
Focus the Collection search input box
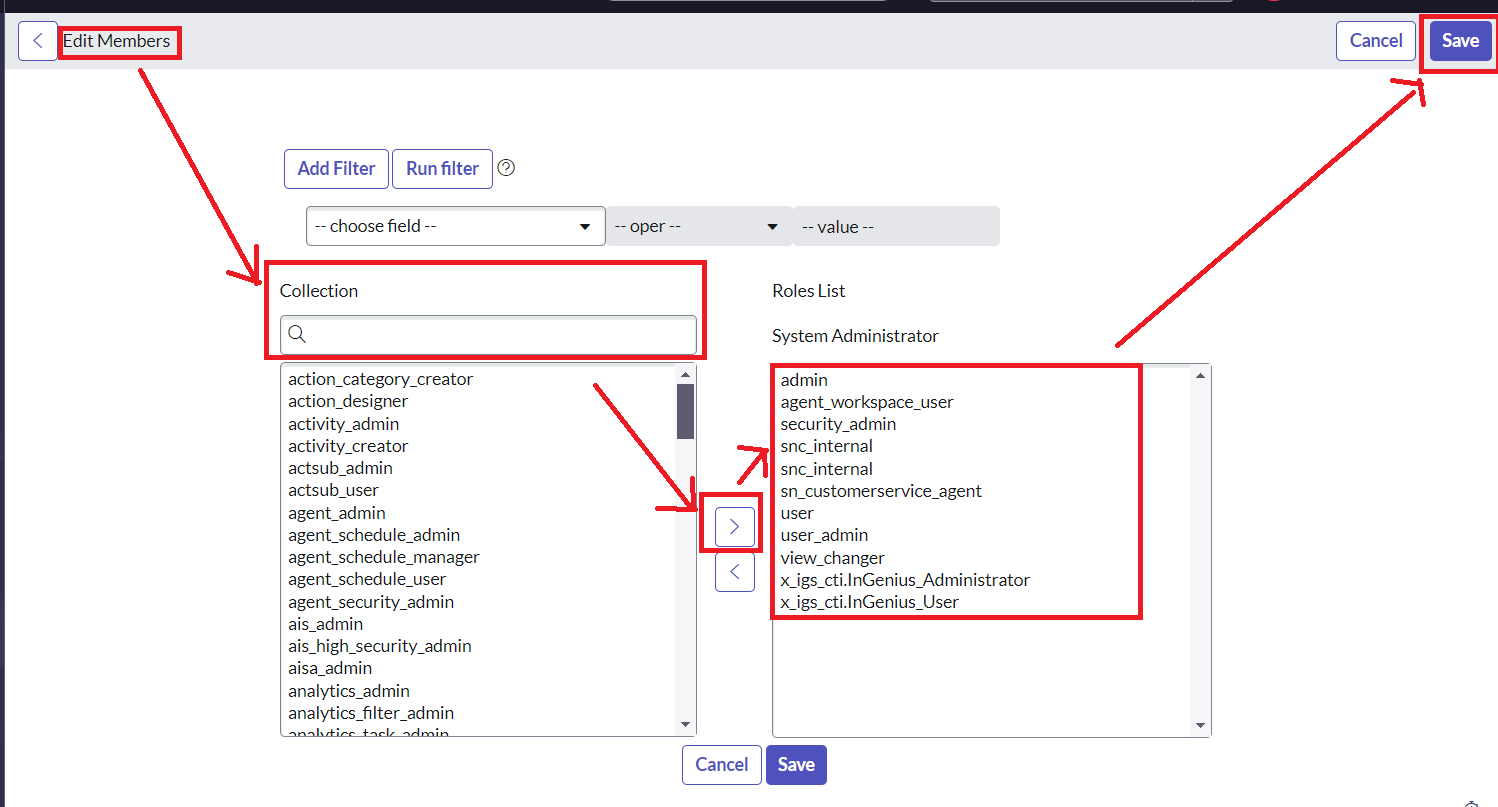pyautogui.click(x=500, y=334)
